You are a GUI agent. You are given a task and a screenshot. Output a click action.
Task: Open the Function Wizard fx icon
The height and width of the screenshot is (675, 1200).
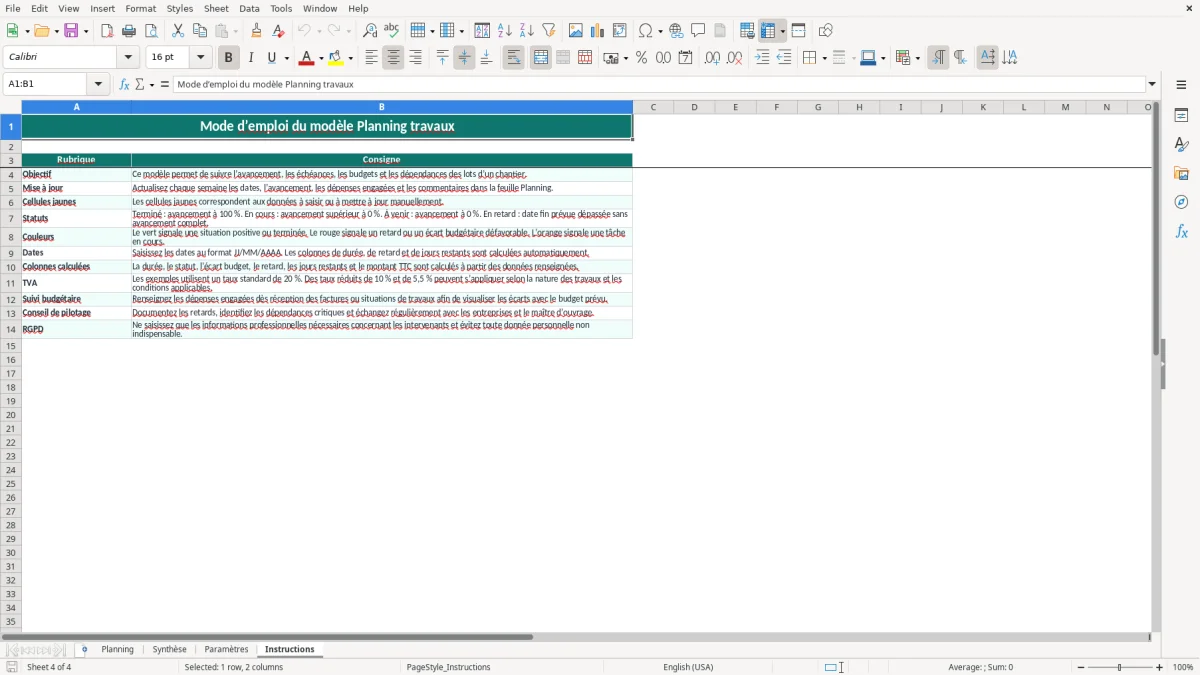124,84
